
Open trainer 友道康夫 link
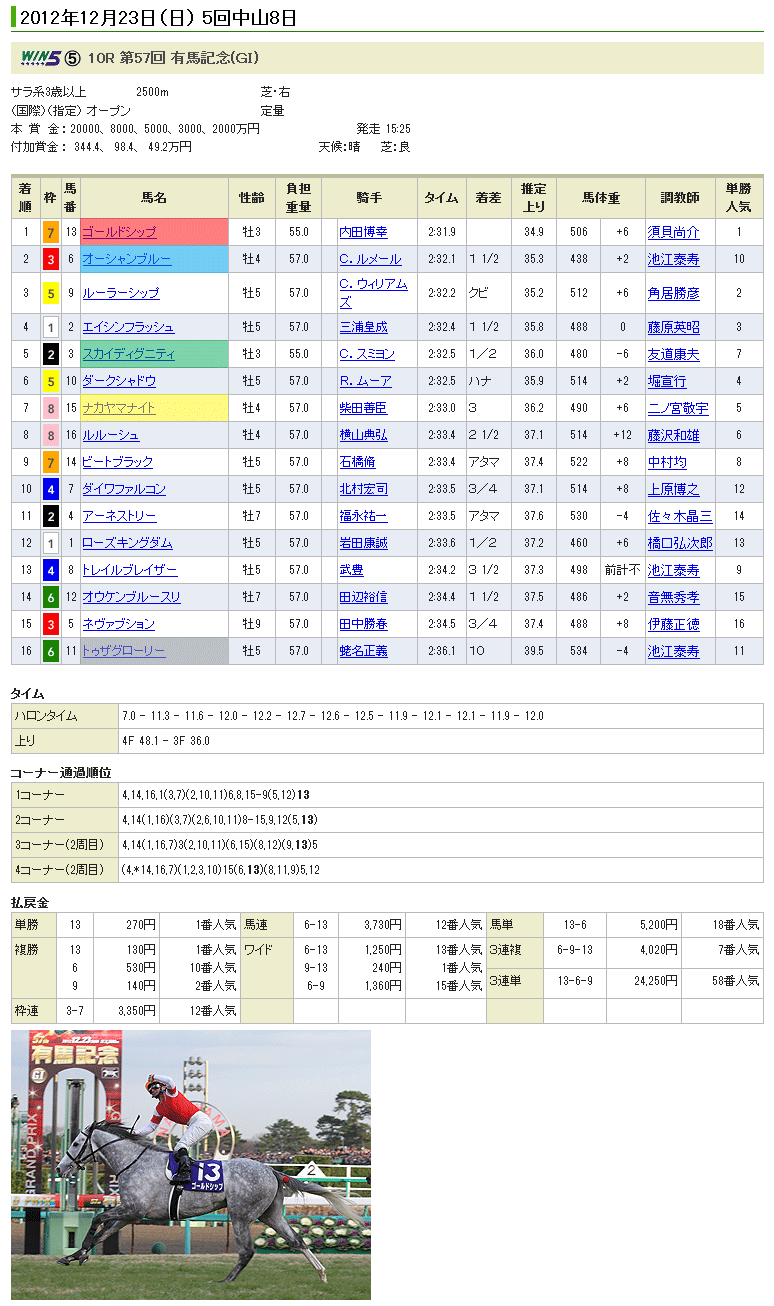pyautogui.click(x=673, y=354)
